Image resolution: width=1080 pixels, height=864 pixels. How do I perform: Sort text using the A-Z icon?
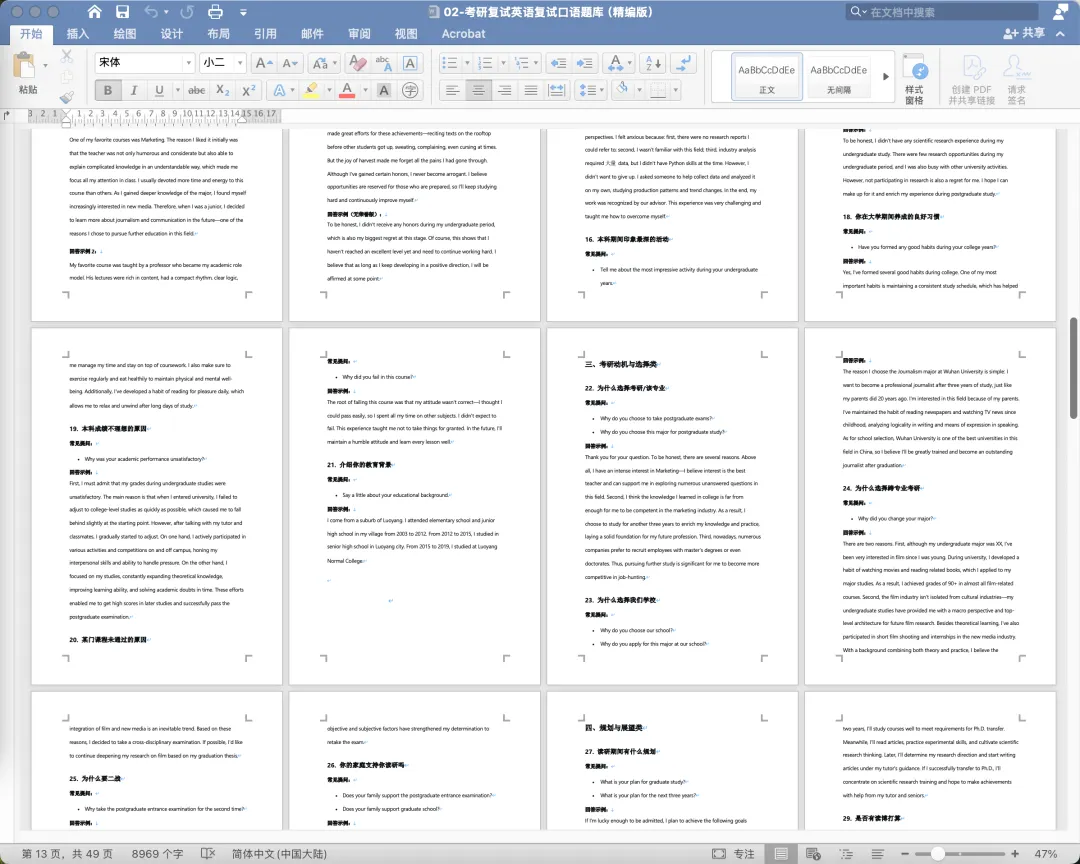pos(653,63)
